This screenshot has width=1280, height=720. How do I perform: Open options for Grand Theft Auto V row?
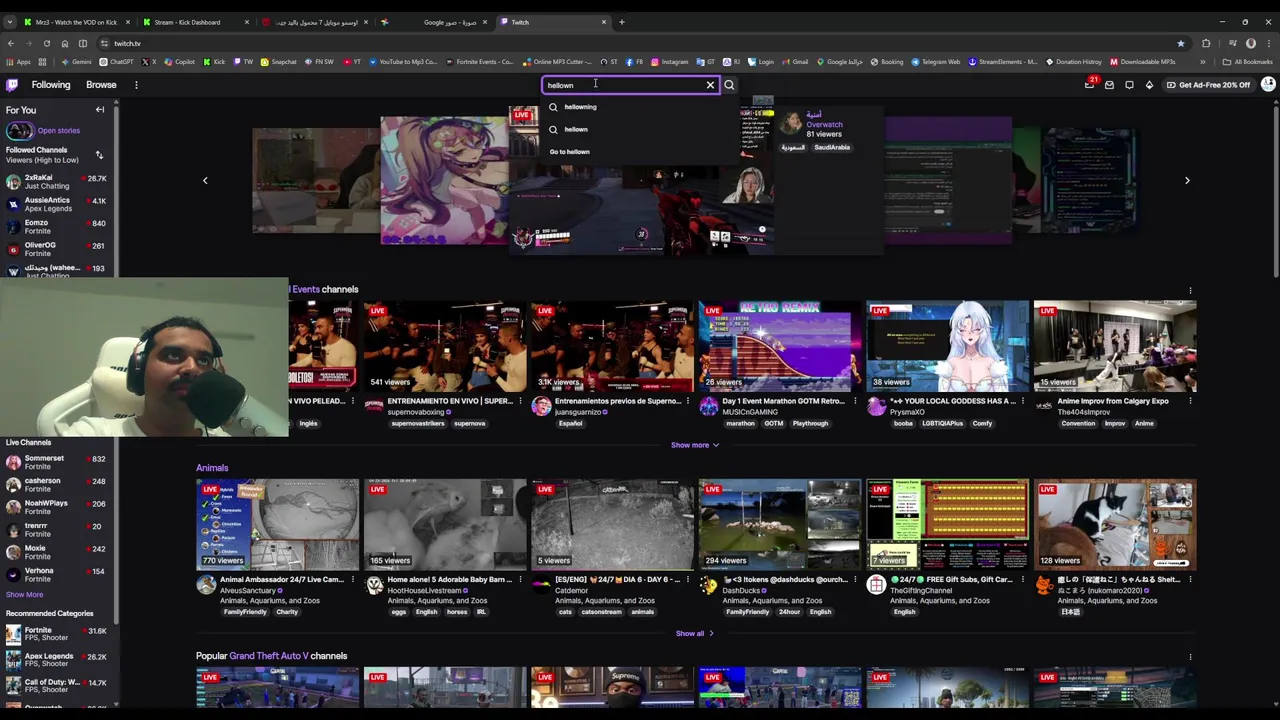(1190, 657)
